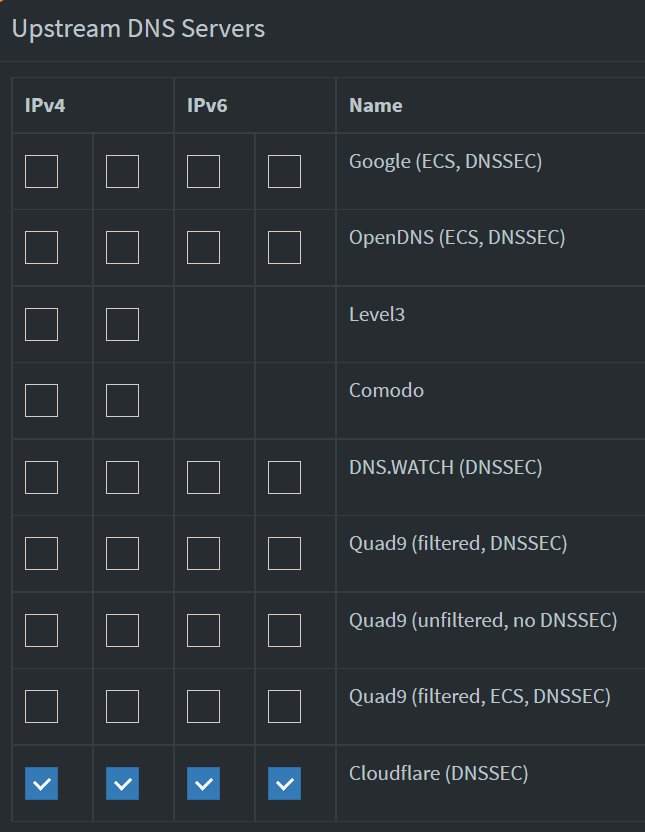This screenshot has width=645, height=832.
Task: Select second IPv4 checkbox for Level3
Action: point(122,324)
